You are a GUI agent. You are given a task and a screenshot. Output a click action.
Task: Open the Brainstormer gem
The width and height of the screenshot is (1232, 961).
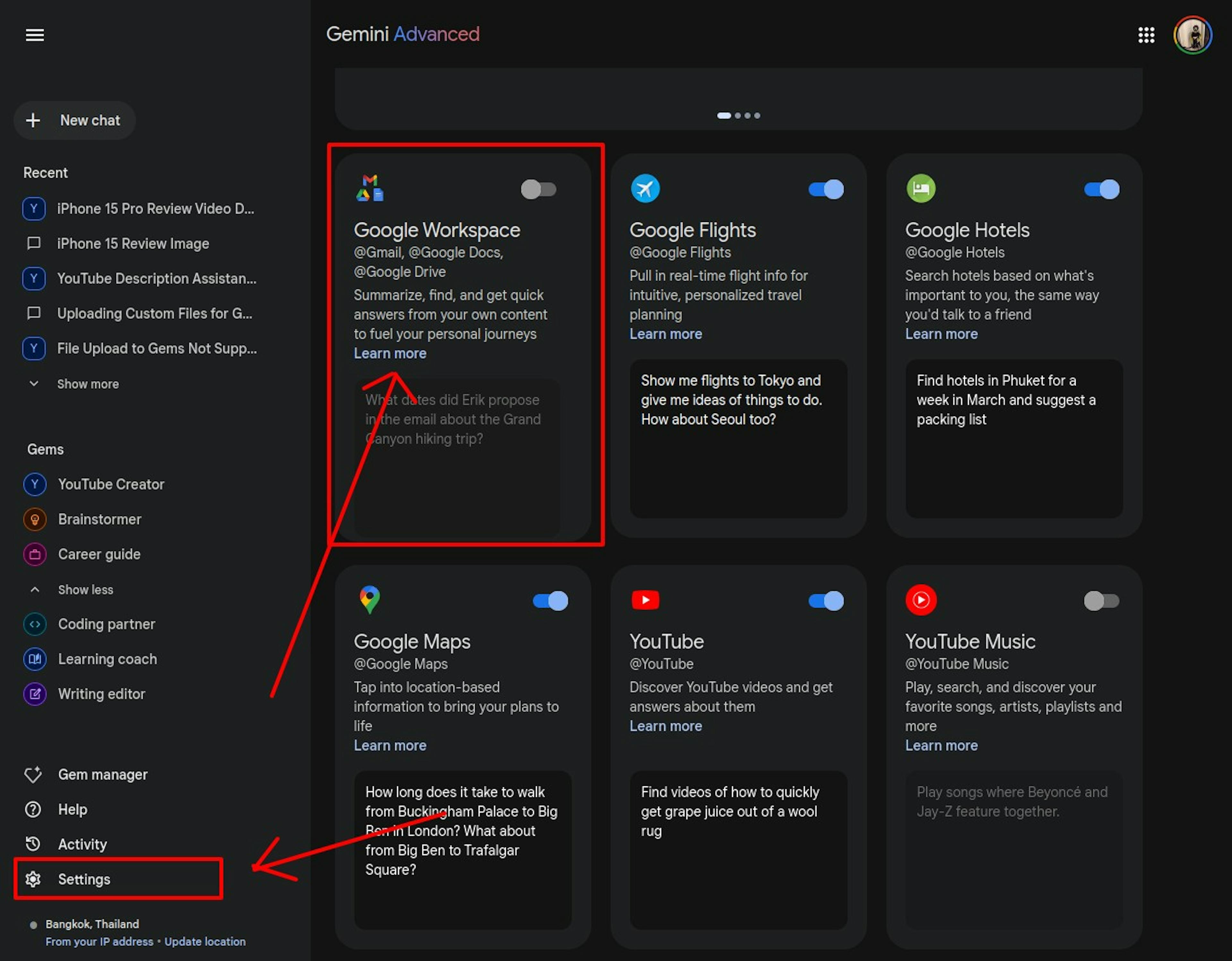(99, 519)
